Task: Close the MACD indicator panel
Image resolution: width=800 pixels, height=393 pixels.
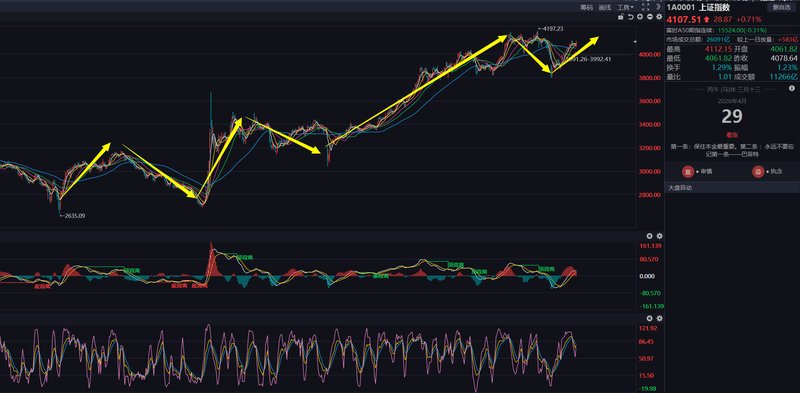Action: (x=649, y=236)
